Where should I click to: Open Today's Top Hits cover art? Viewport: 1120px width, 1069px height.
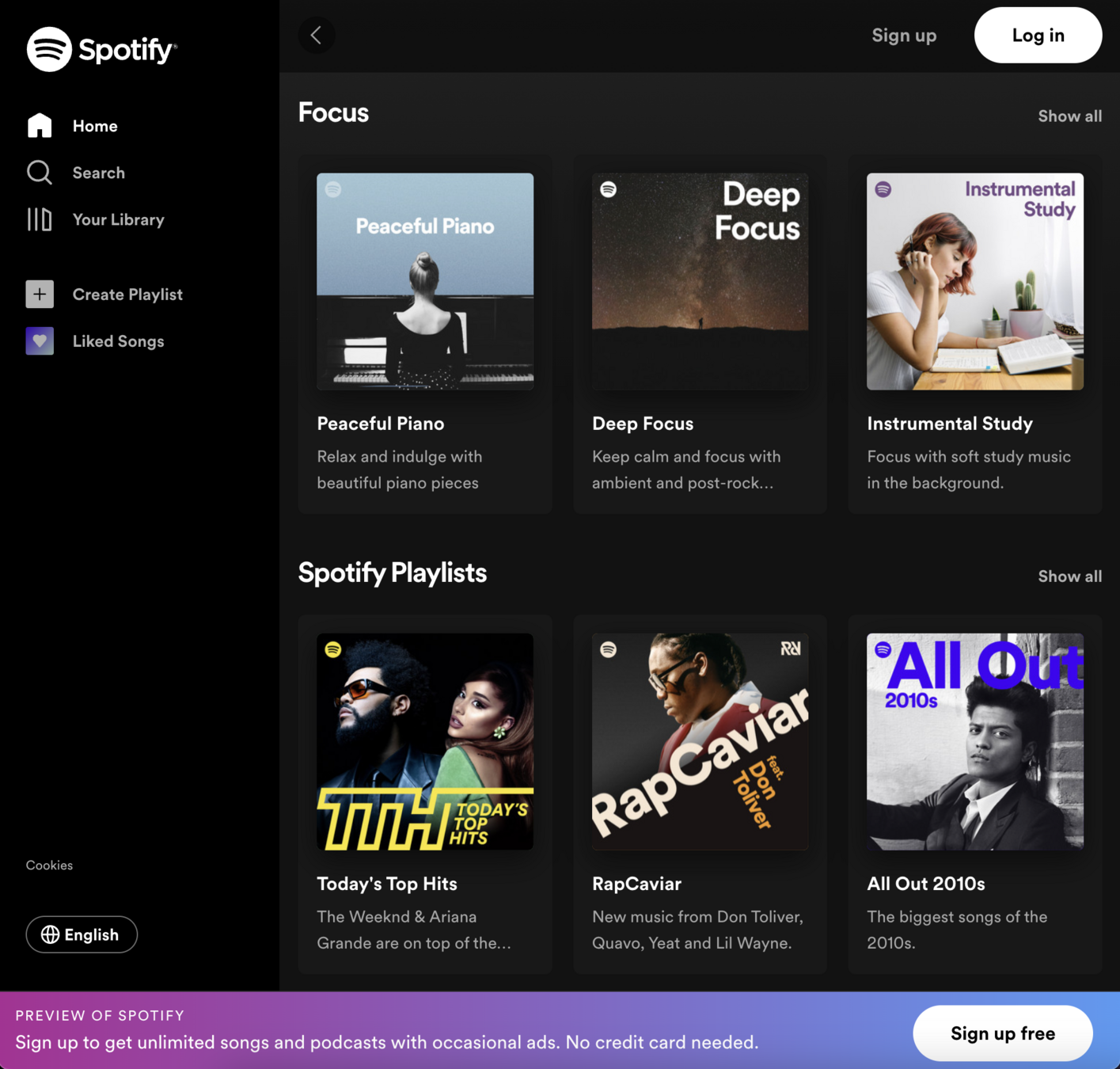coord(425,741)
